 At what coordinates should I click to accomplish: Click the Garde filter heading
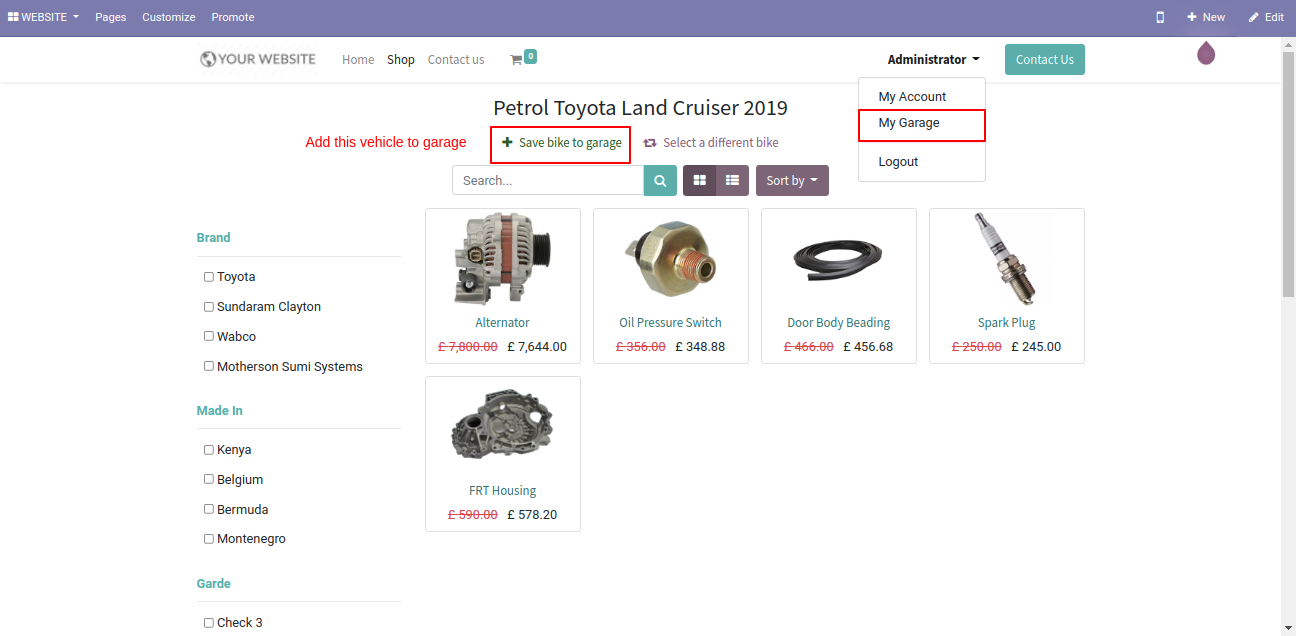(214, 584)
